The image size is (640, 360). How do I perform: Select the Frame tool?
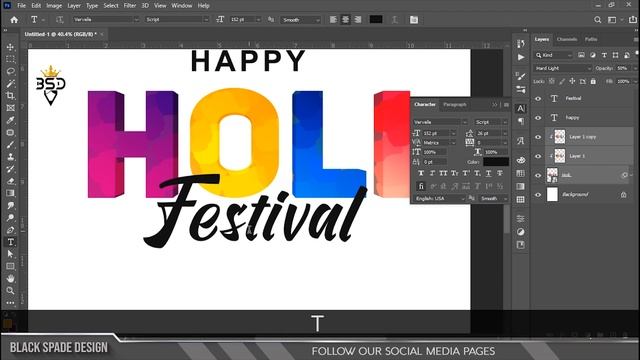tap(11, 108)
